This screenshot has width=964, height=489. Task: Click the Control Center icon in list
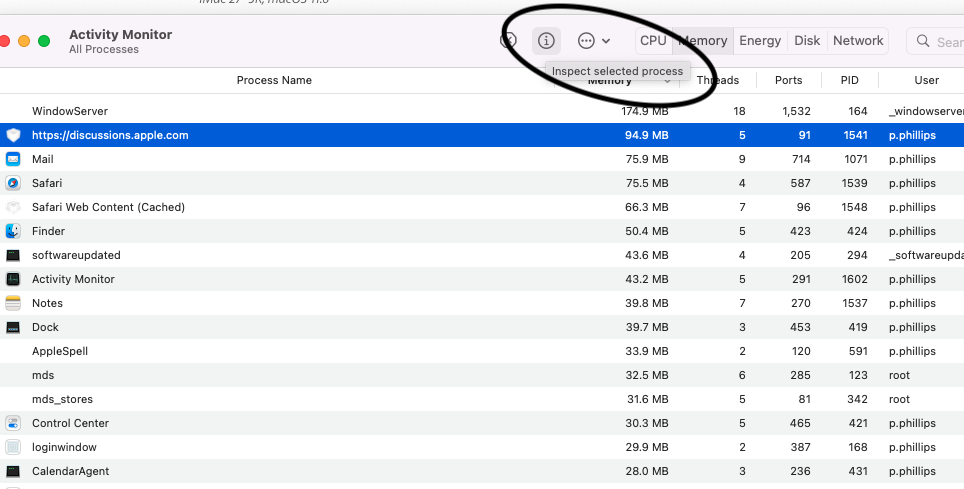13,423
